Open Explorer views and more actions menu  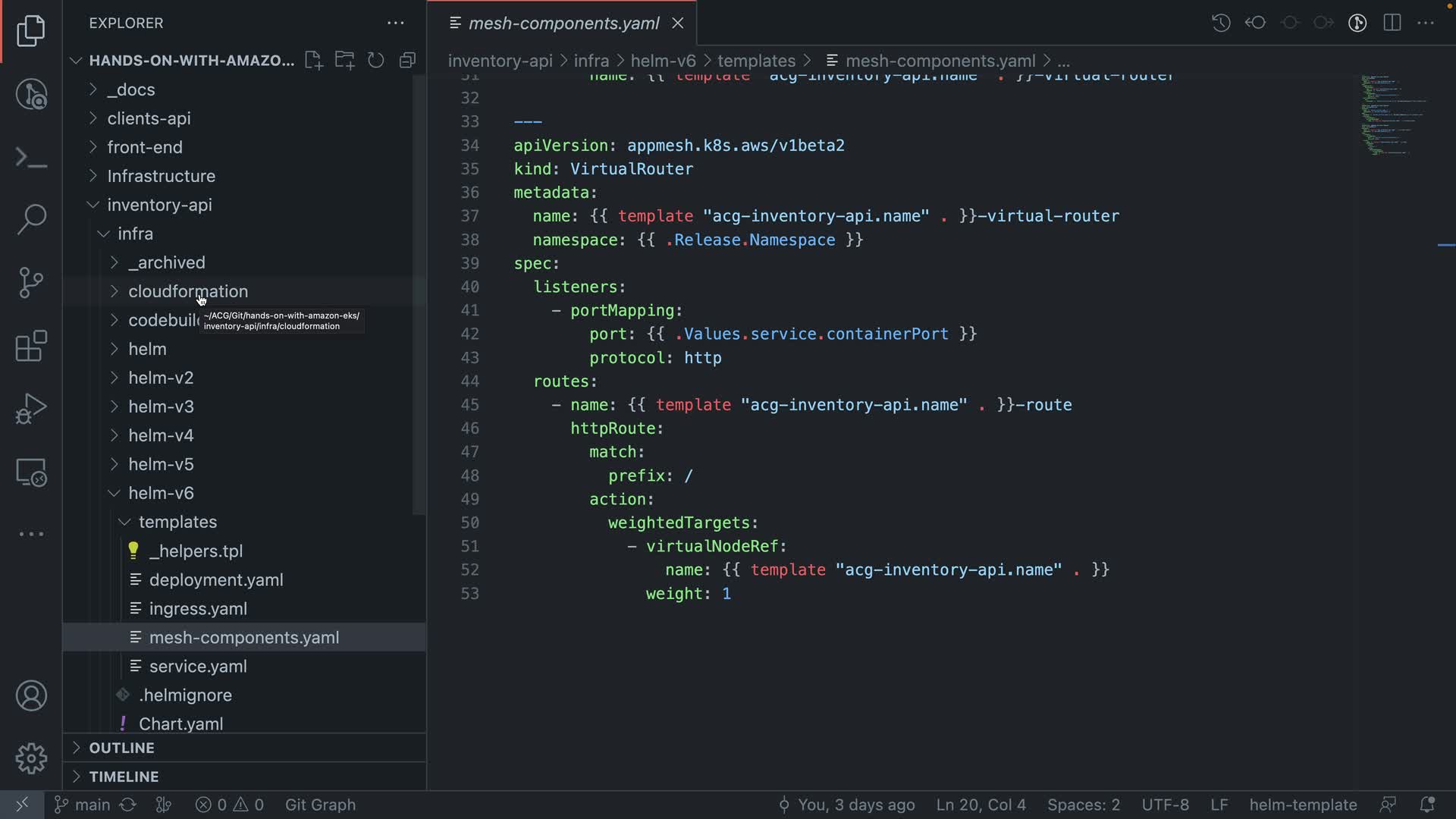point(396,24)
